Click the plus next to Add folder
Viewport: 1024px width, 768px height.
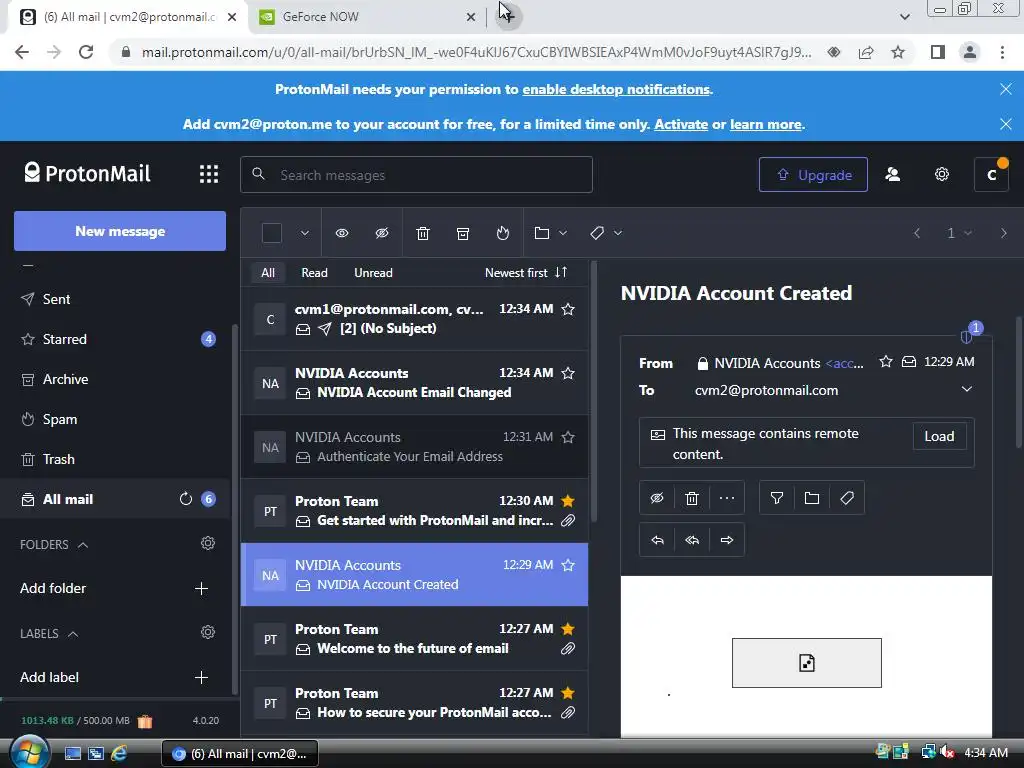[x=201, y=588]
